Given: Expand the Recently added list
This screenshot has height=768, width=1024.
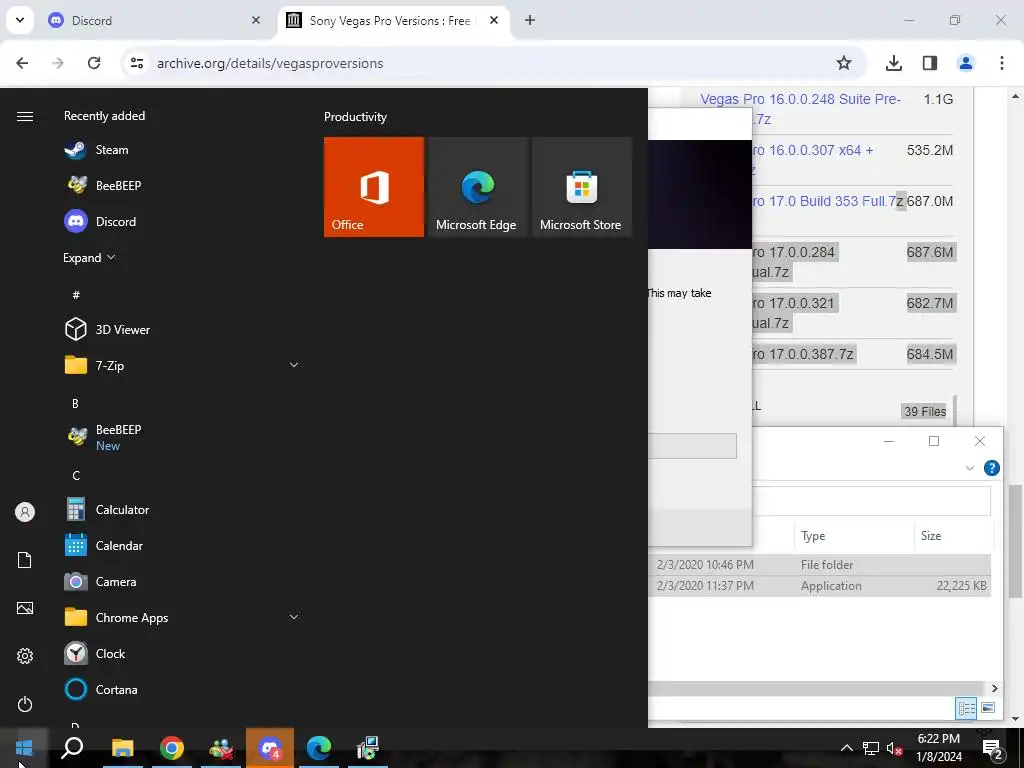Looking at the screenshot, I should pos(89,258).
